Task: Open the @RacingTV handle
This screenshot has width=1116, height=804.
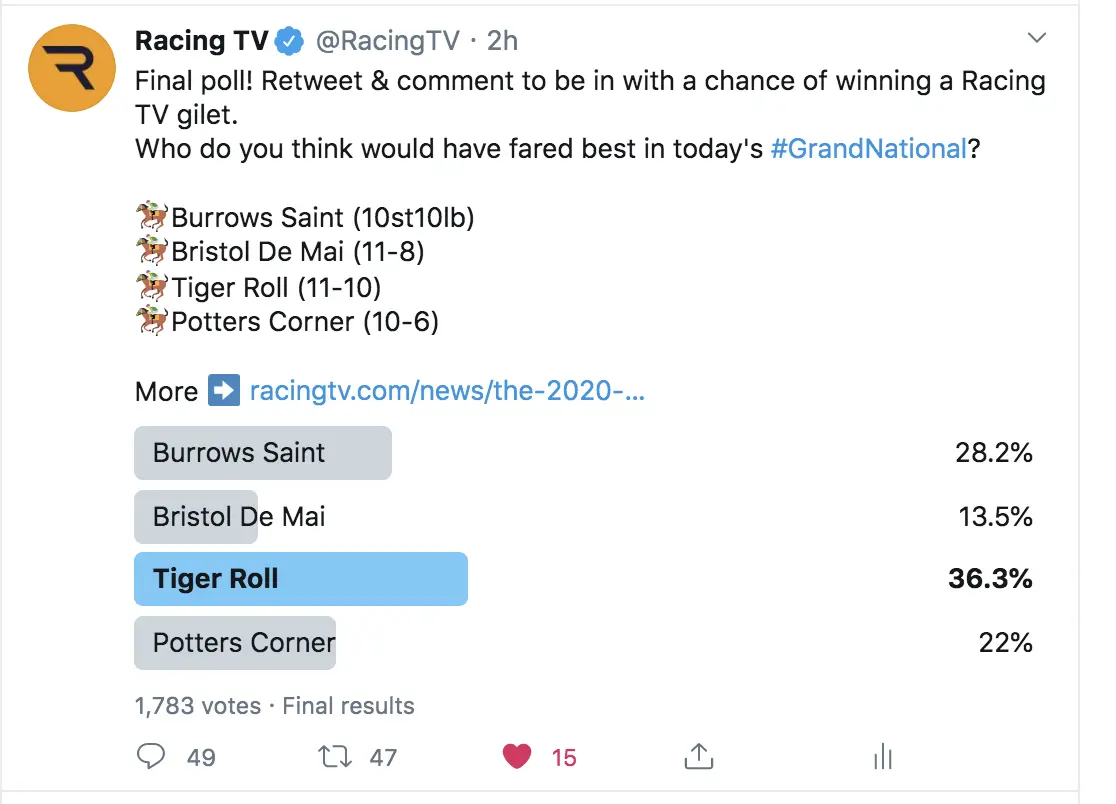Action: click(387, 41)
